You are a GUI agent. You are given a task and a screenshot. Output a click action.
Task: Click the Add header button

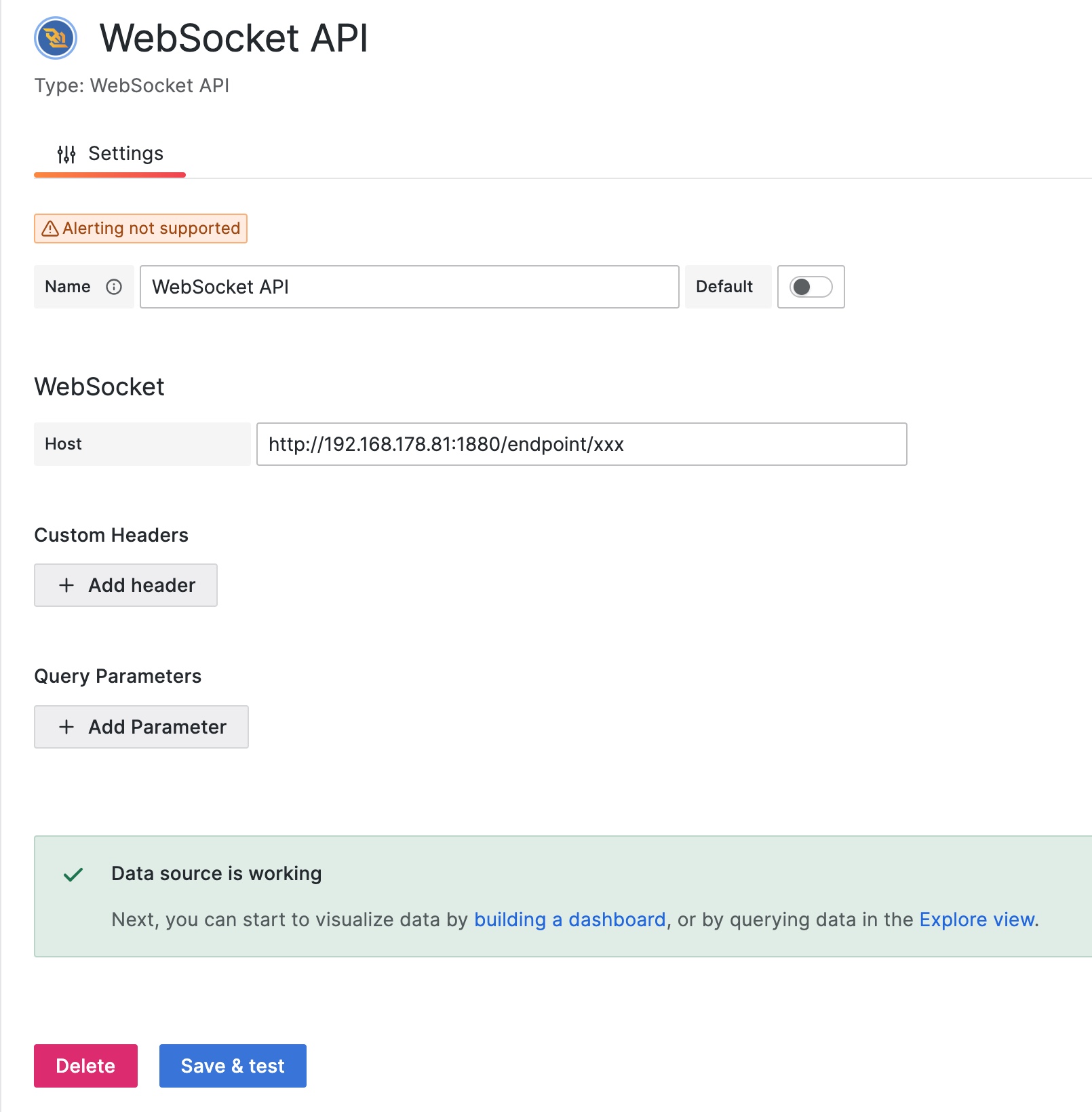point(125,584)
